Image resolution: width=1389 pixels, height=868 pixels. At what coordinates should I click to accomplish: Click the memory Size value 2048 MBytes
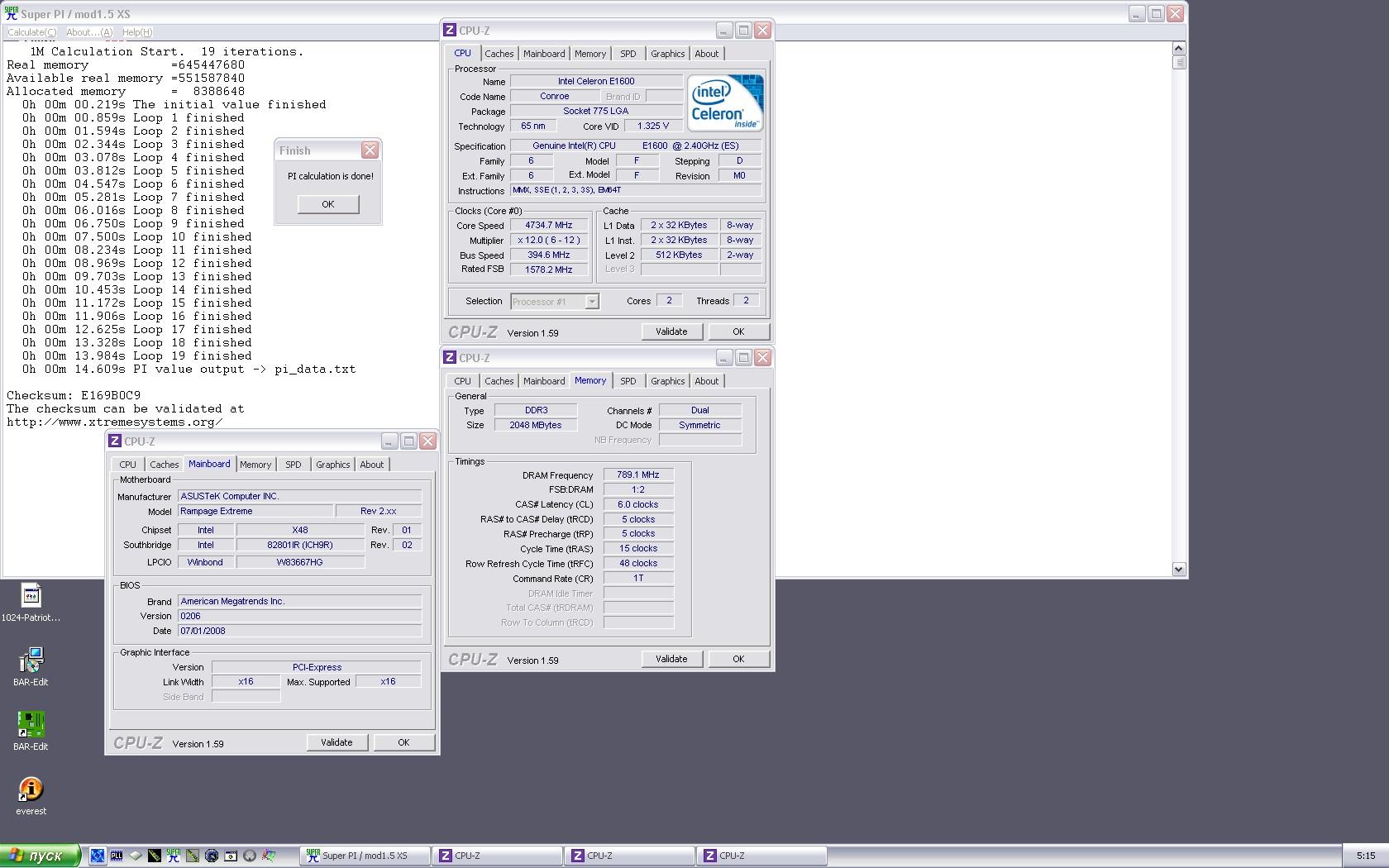pos(536,425)
